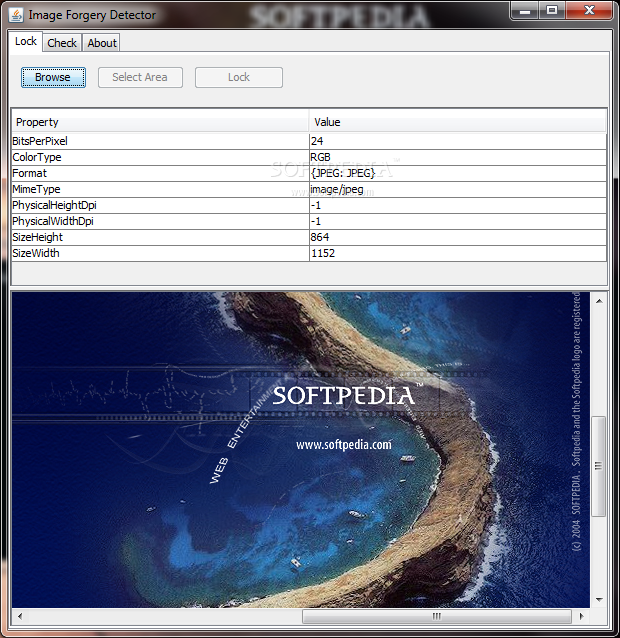
Task: Click the {JPEG: JPEG} value cell
Action: [x=458, y=173]
